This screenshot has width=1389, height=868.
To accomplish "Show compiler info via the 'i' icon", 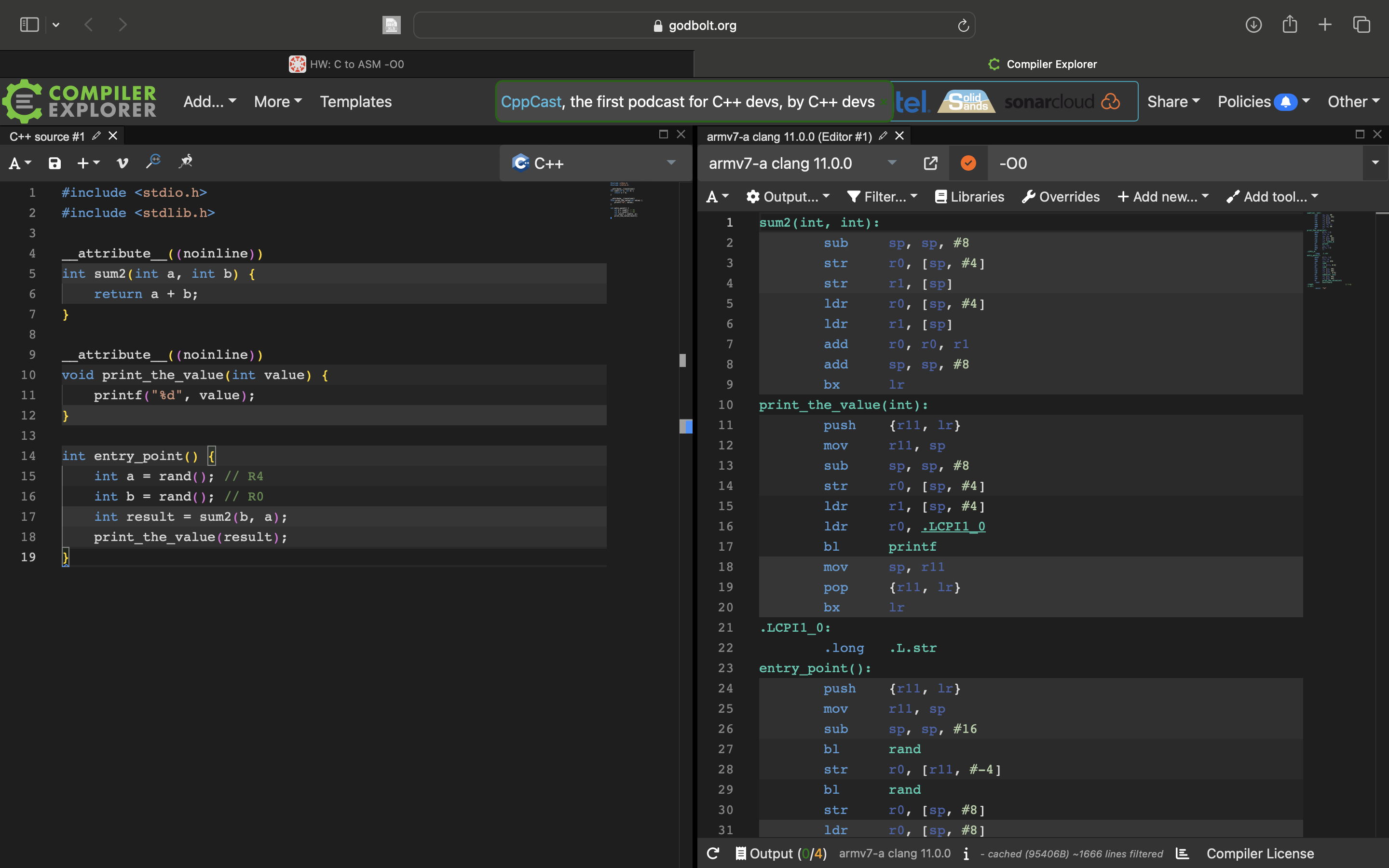I will 966,854.
